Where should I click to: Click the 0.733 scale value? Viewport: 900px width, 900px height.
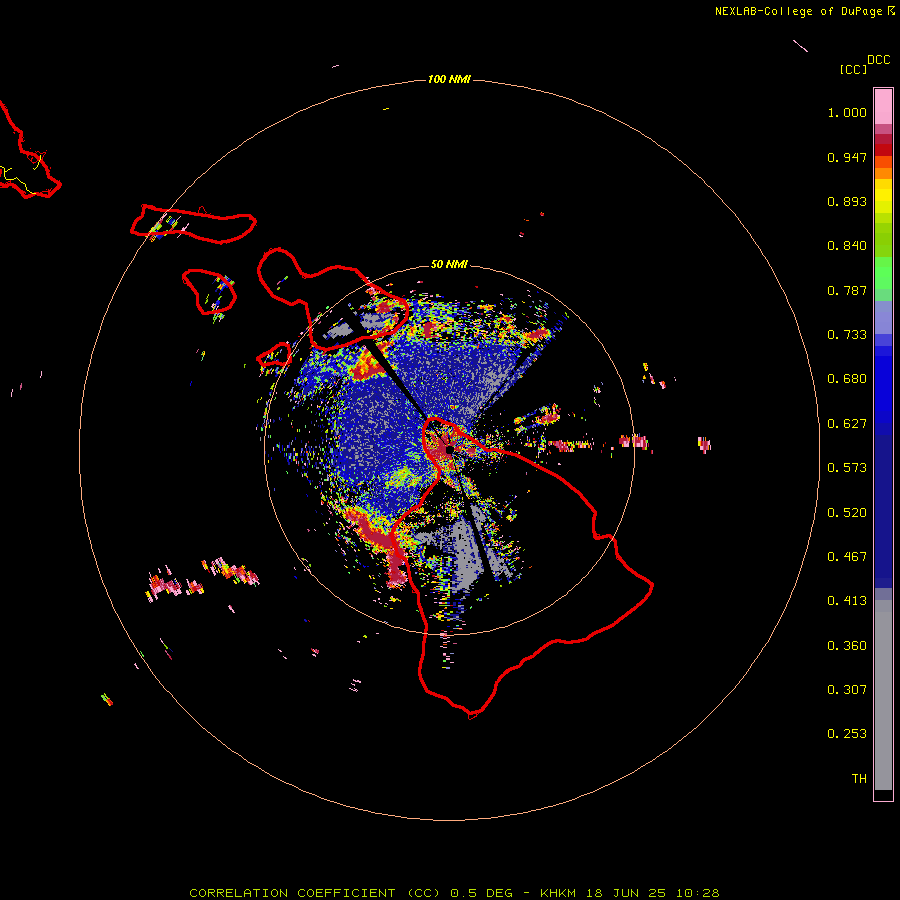coord(847,335)
